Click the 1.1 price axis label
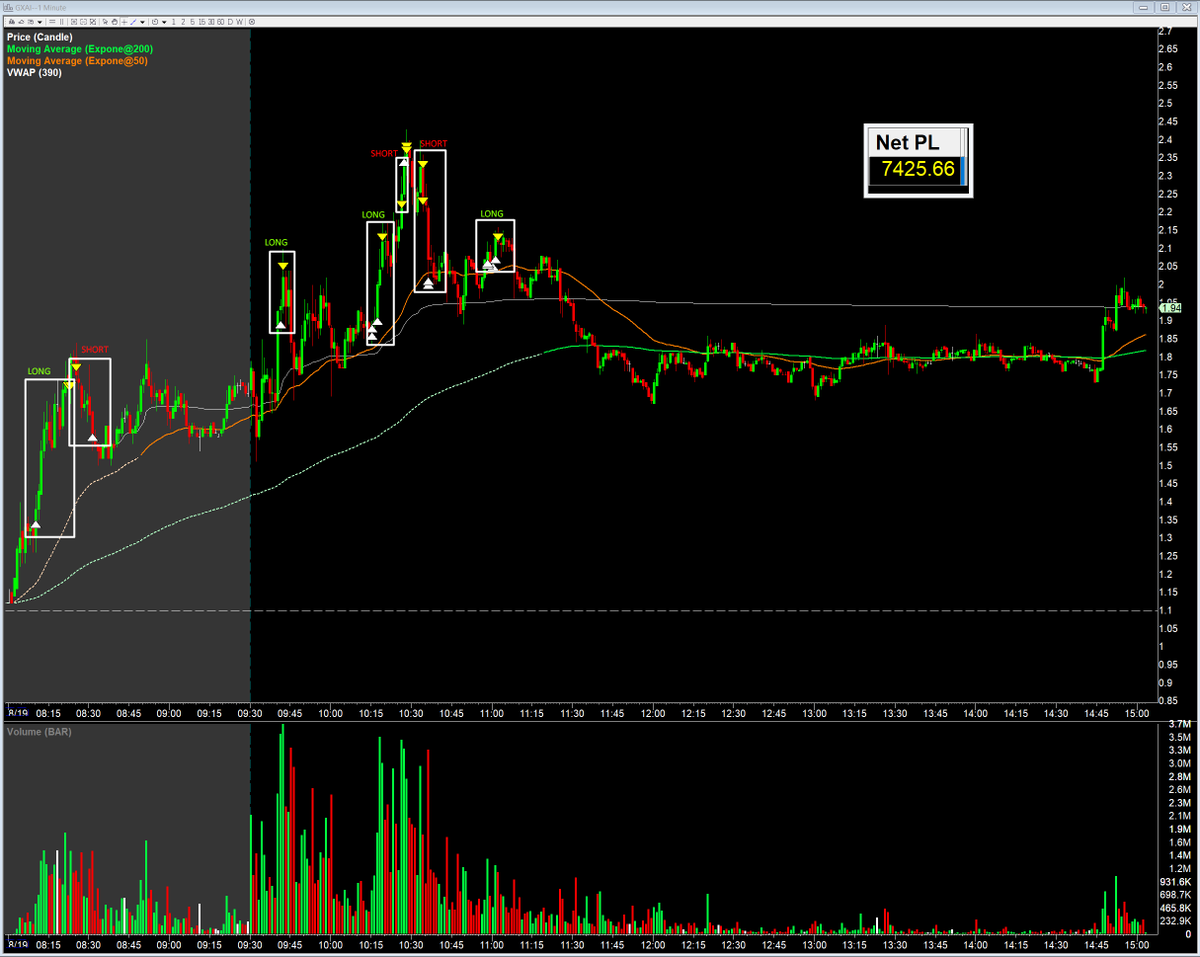Viewport: 1200px width, 957px height. (1164, 610)
